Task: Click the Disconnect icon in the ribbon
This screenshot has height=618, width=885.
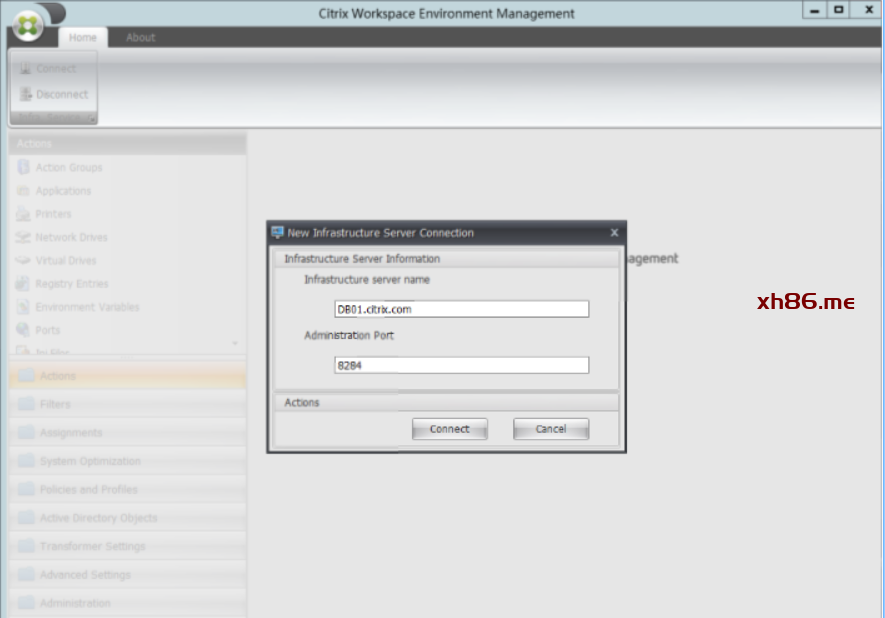Action: click(25, 94)
